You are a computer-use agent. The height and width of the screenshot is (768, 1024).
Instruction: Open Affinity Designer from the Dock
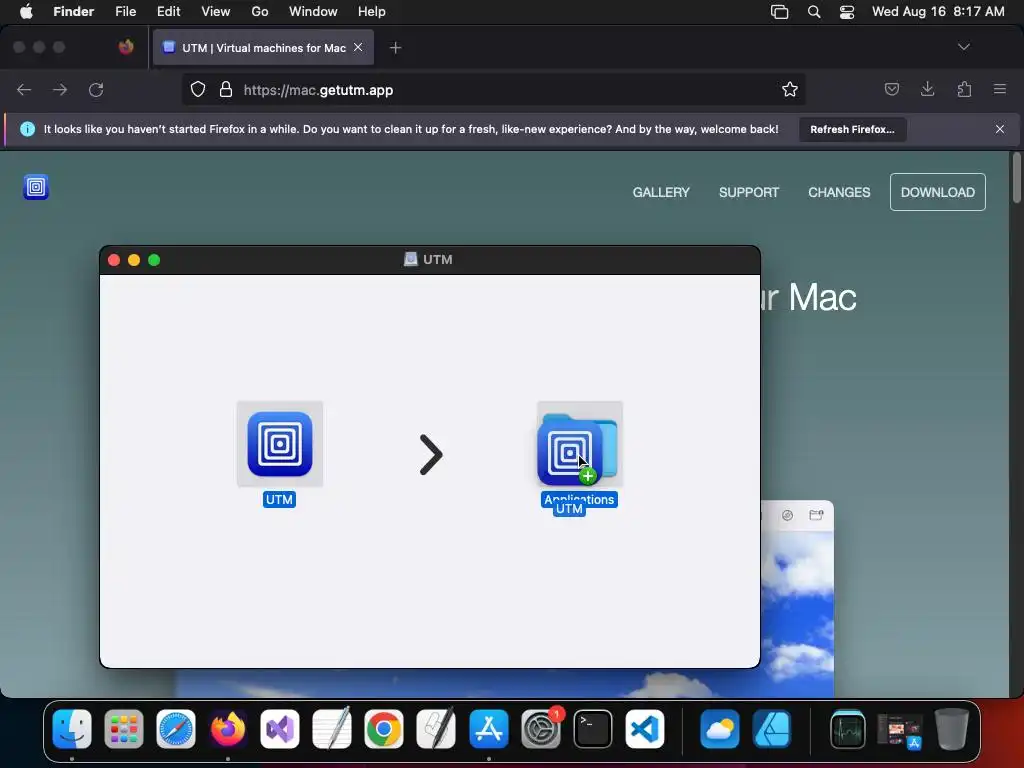click(x=772, y=728)
